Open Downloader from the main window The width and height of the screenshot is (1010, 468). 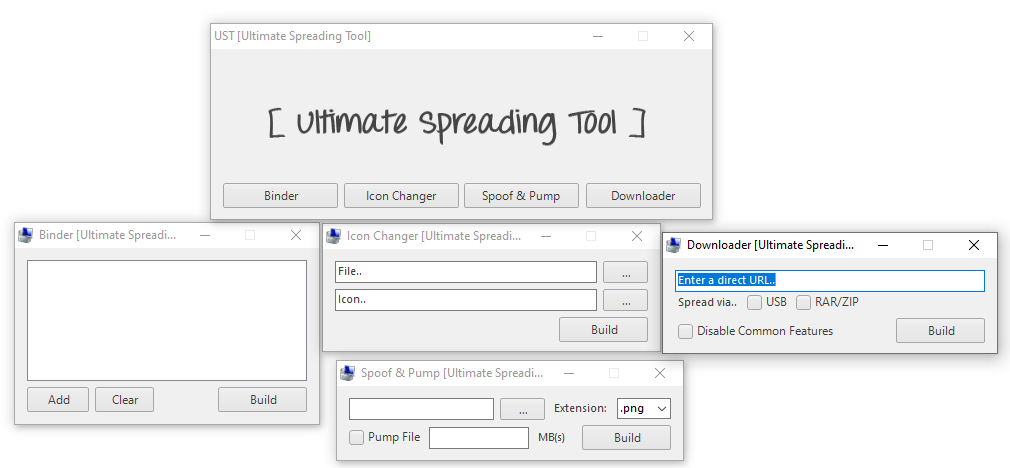pos(643,196)
